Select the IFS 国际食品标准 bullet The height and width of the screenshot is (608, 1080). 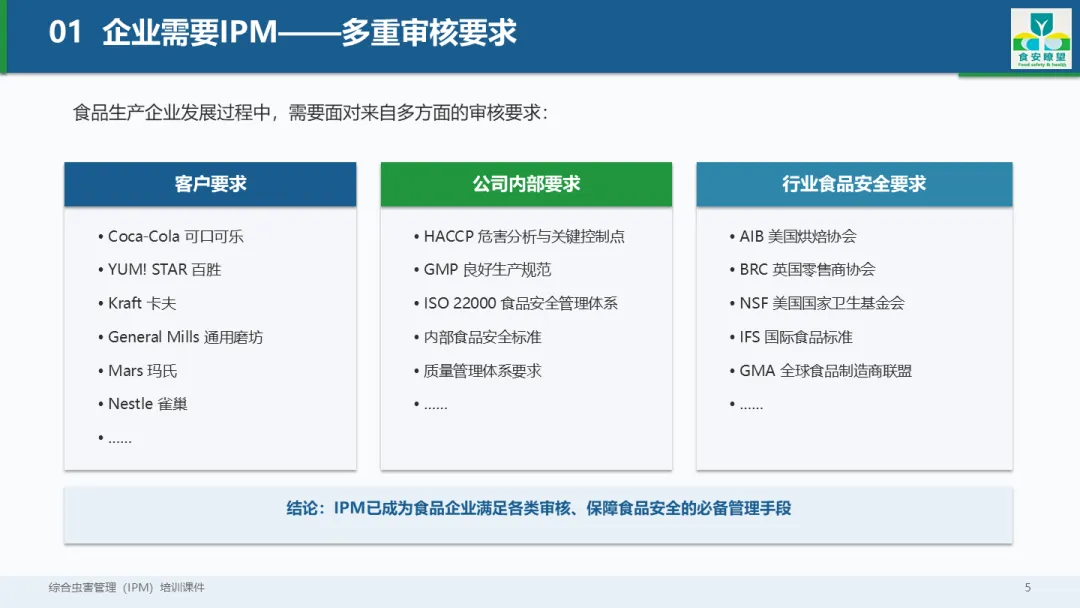pyautogui.click(x=791, y=337)
